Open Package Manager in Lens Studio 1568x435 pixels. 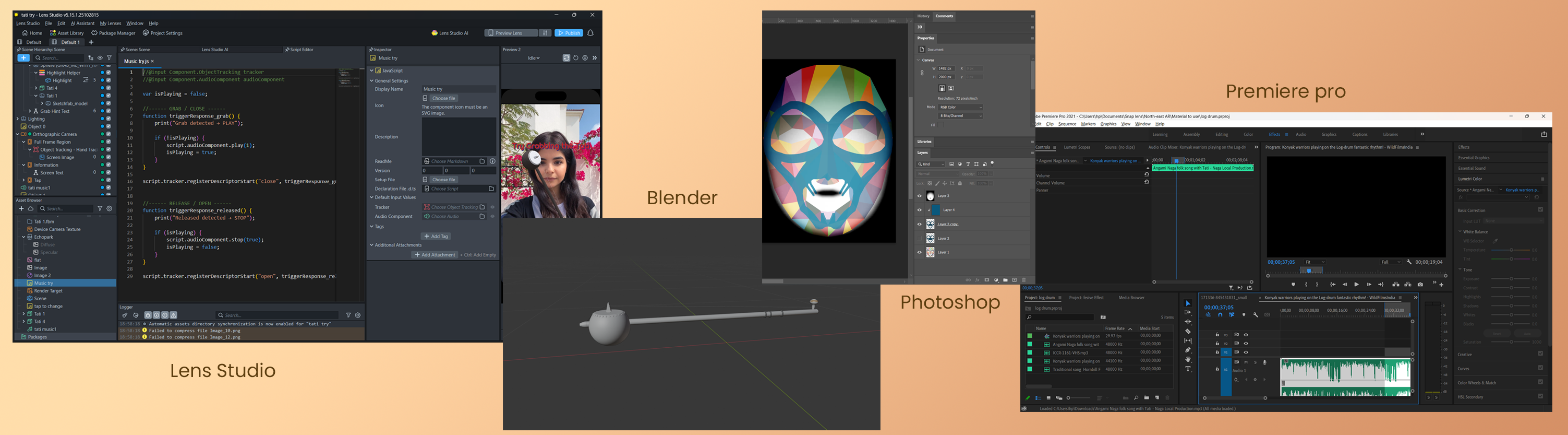(113, 33)
